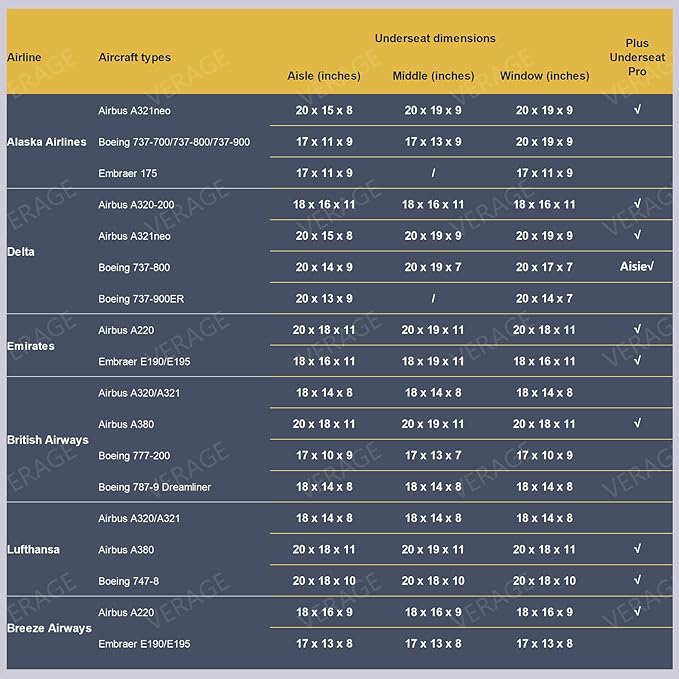Click the checkmark in the Boeing 747-8 row
This screenshot has height=679, width=679.
pyautogui.click(x=637, y=580)
